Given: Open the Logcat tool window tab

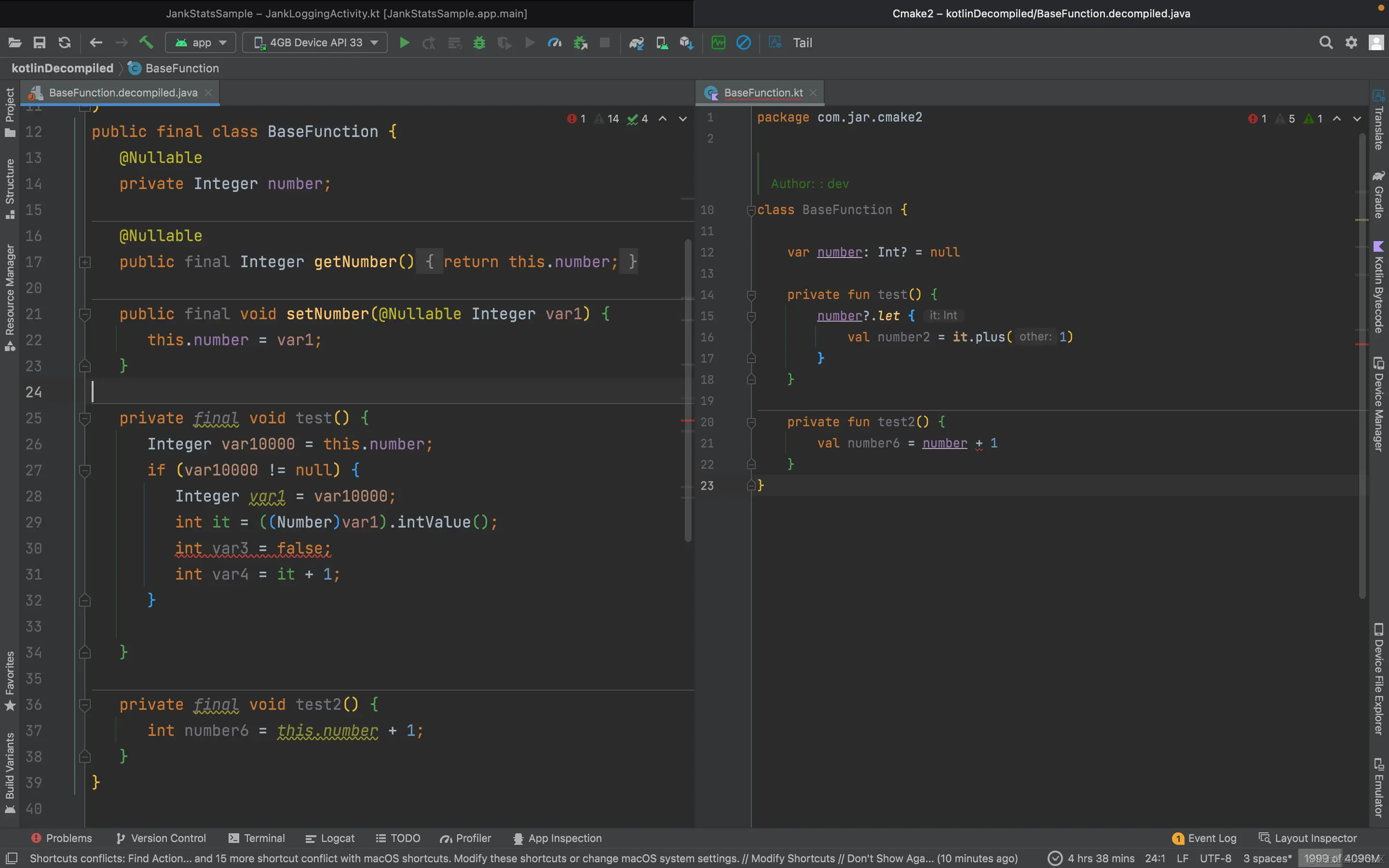Looking at the screenshot, I should [x=330, y=838].
